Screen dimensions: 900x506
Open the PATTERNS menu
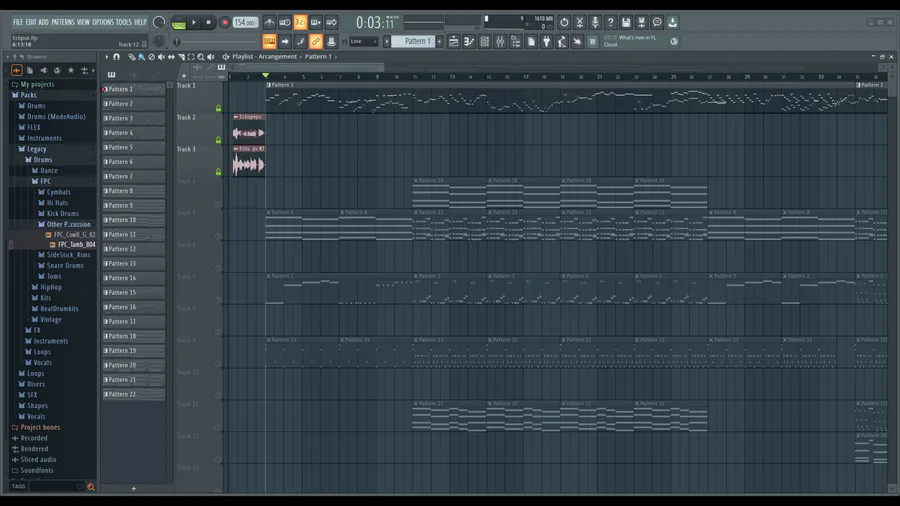coord(63,22)
